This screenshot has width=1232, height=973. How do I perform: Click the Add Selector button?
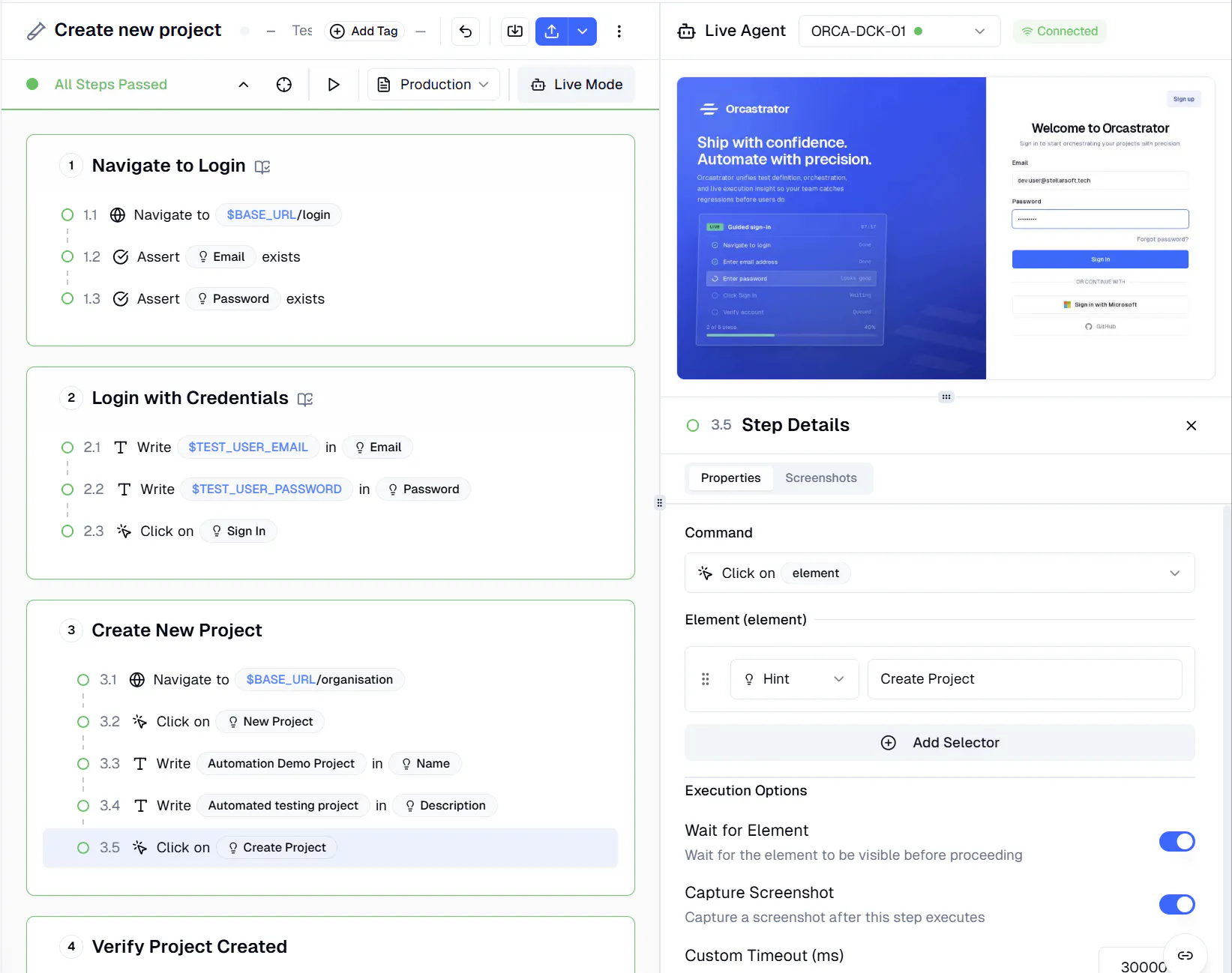point(940,743)
